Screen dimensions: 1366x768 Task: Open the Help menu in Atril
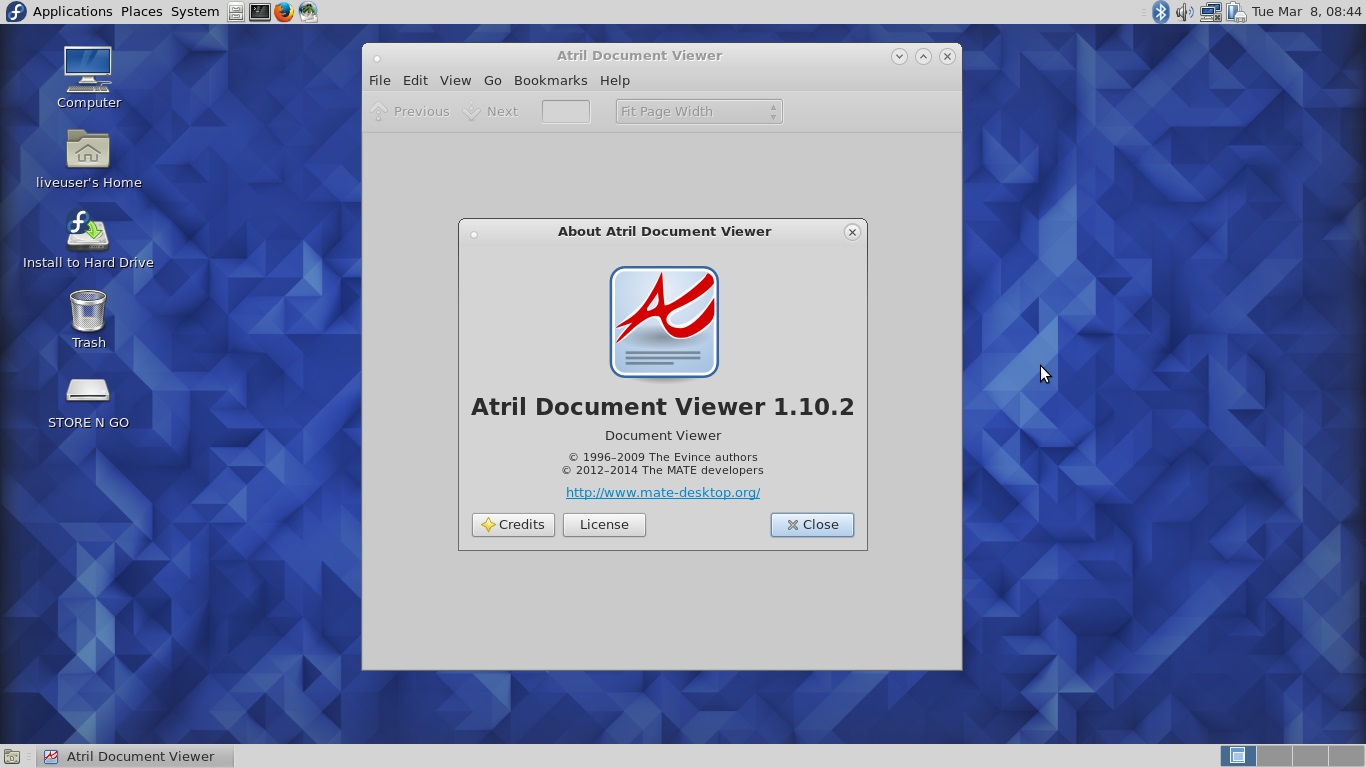point(615,80)
